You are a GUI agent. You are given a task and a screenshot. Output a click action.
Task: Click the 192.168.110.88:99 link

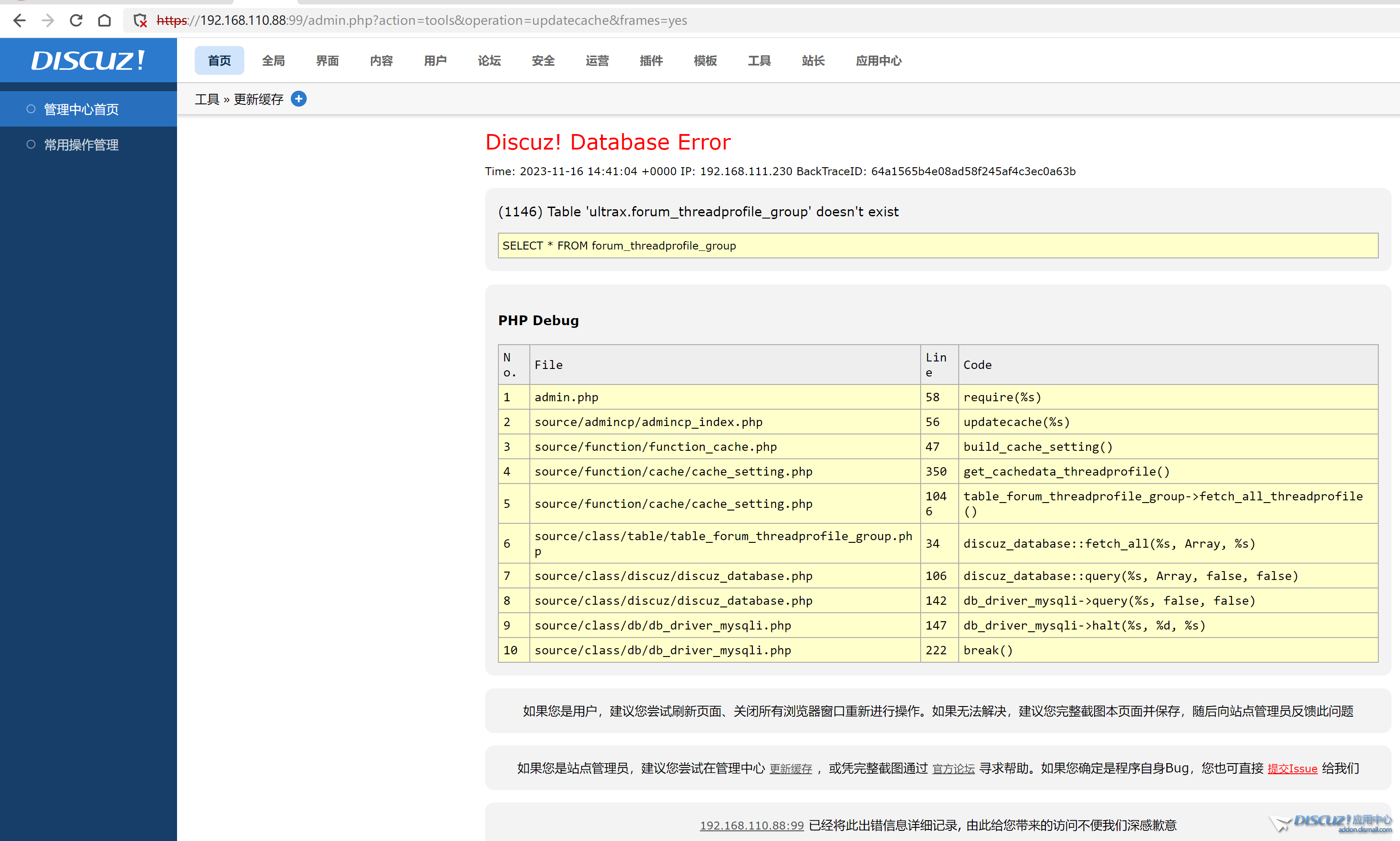[x=752, y=825]
